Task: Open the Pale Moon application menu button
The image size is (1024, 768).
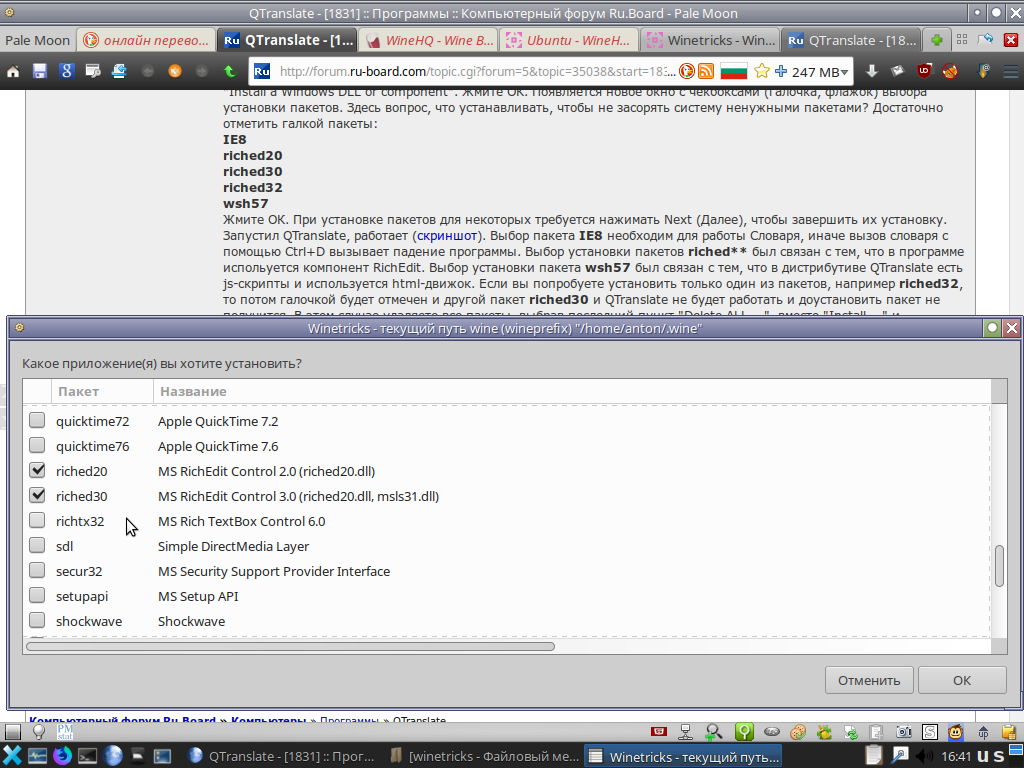Action: [x=37, y=40]
